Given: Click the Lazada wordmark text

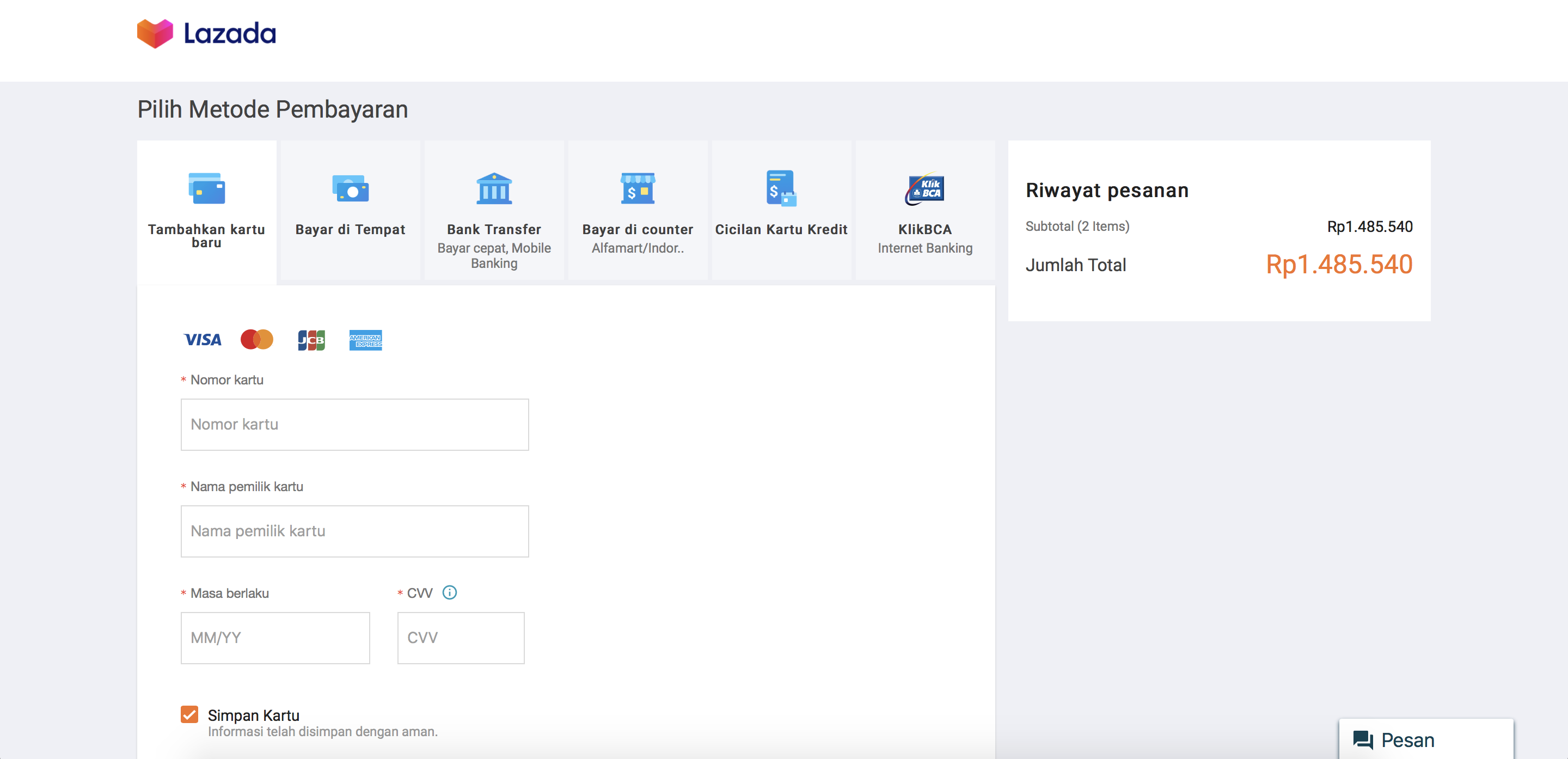Looking at the screenshot, I should (x=230, y=33).
